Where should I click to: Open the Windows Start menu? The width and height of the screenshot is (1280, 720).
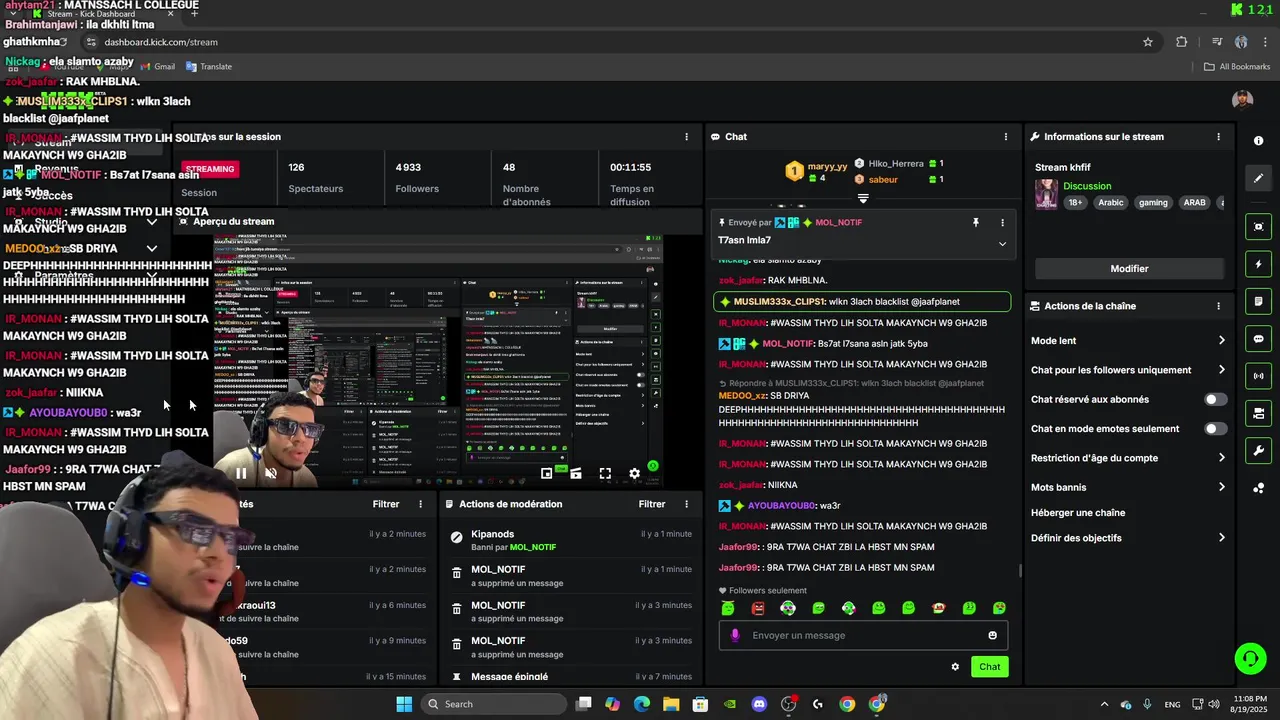coord(404,704)
